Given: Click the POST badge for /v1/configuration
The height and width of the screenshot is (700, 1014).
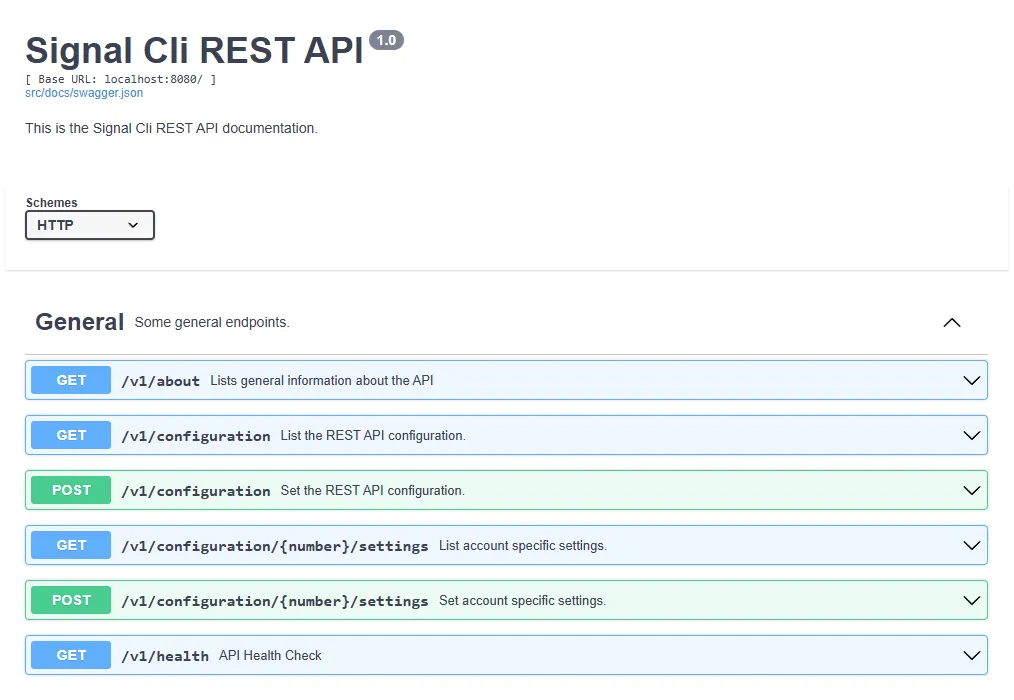Looking at the screenshot, I should (71, 490).
